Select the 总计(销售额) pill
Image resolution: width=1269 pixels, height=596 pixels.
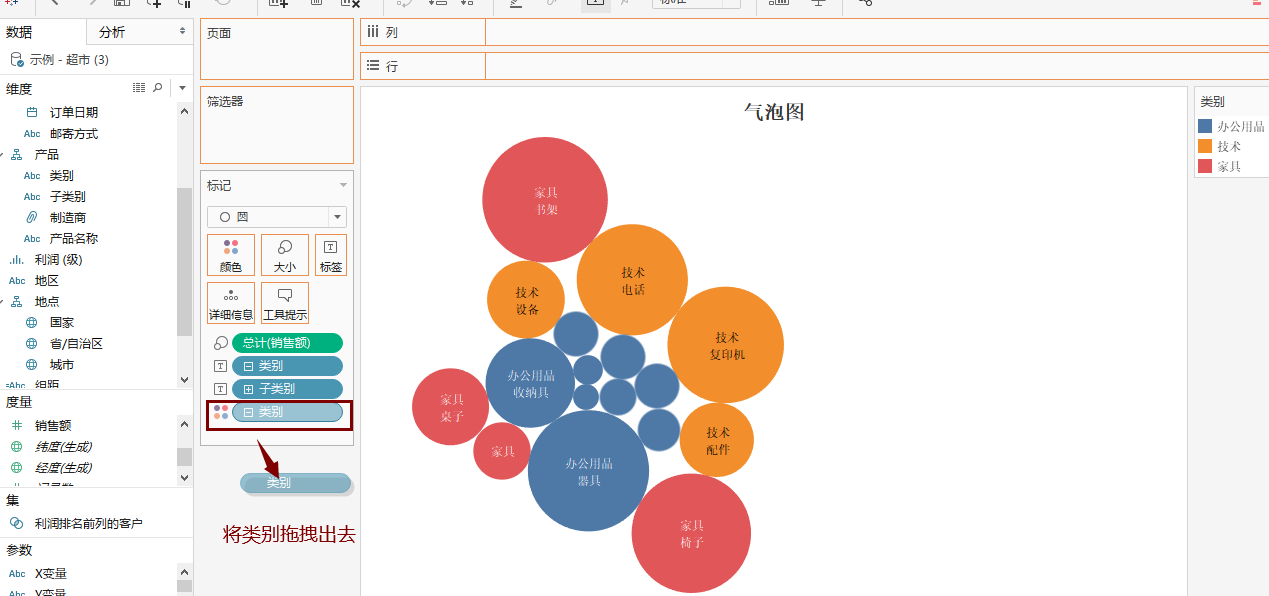pos(287,343)
